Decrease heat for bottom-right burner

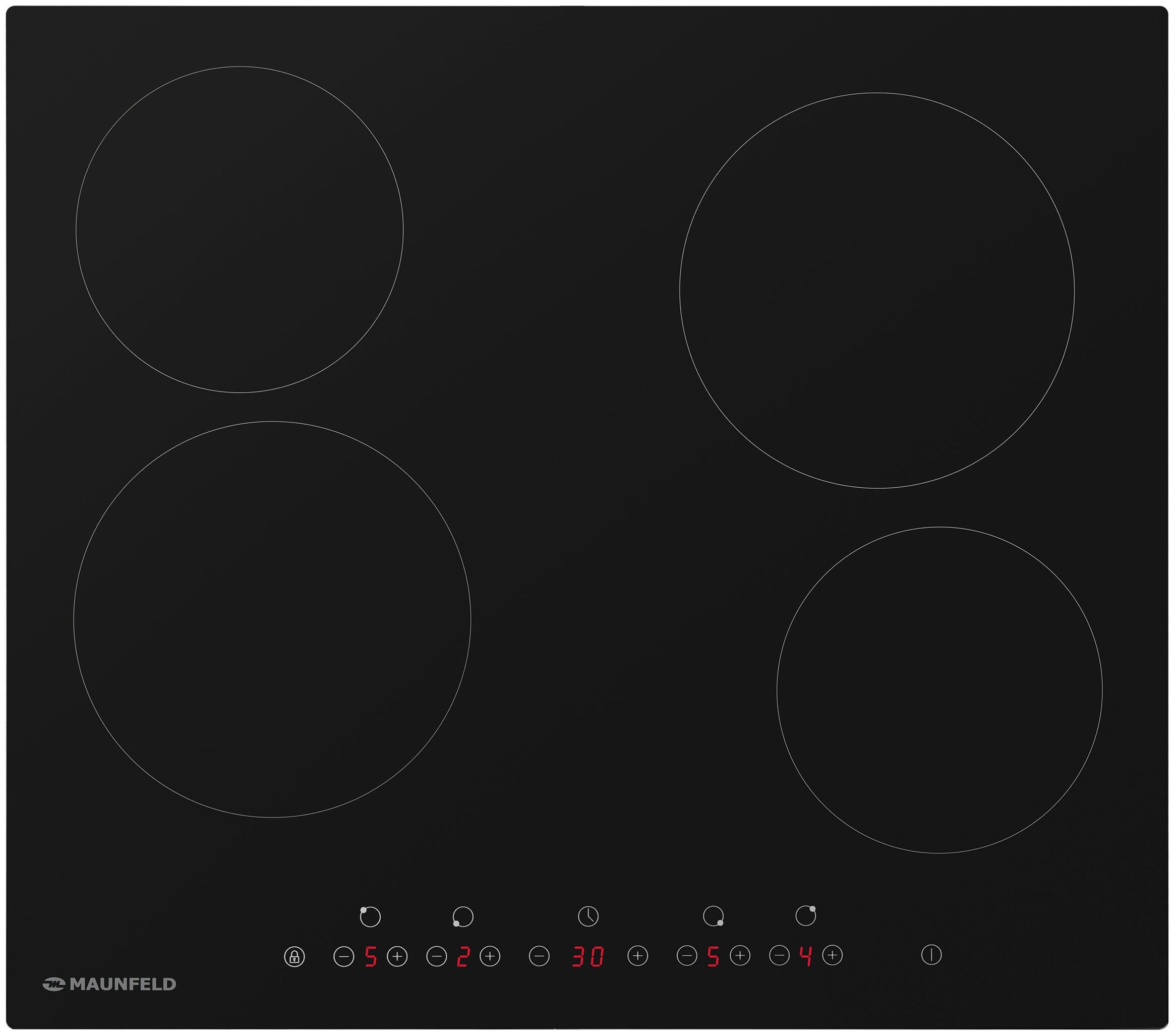tap(686, 956)
